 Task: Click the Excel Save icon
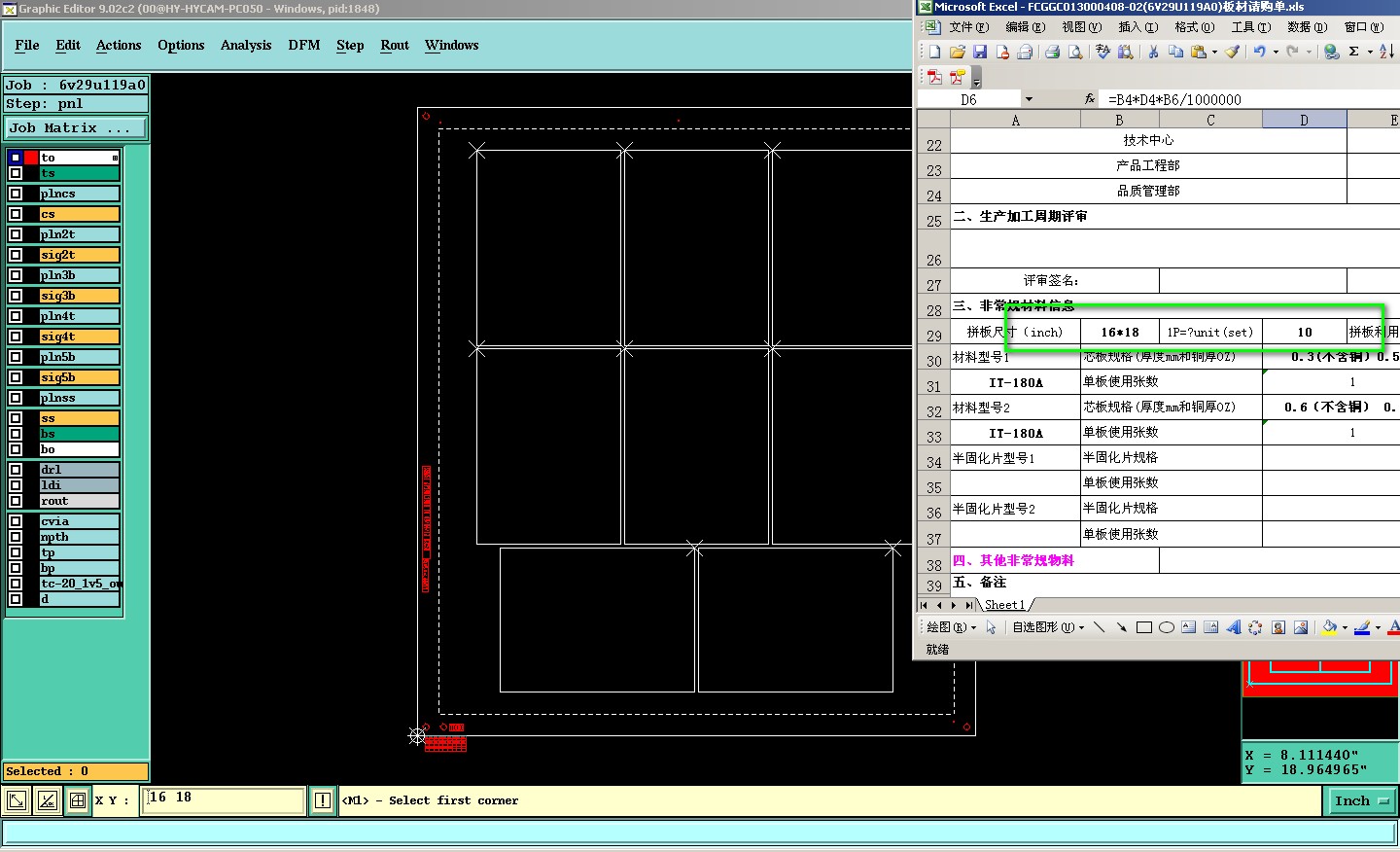980,52
